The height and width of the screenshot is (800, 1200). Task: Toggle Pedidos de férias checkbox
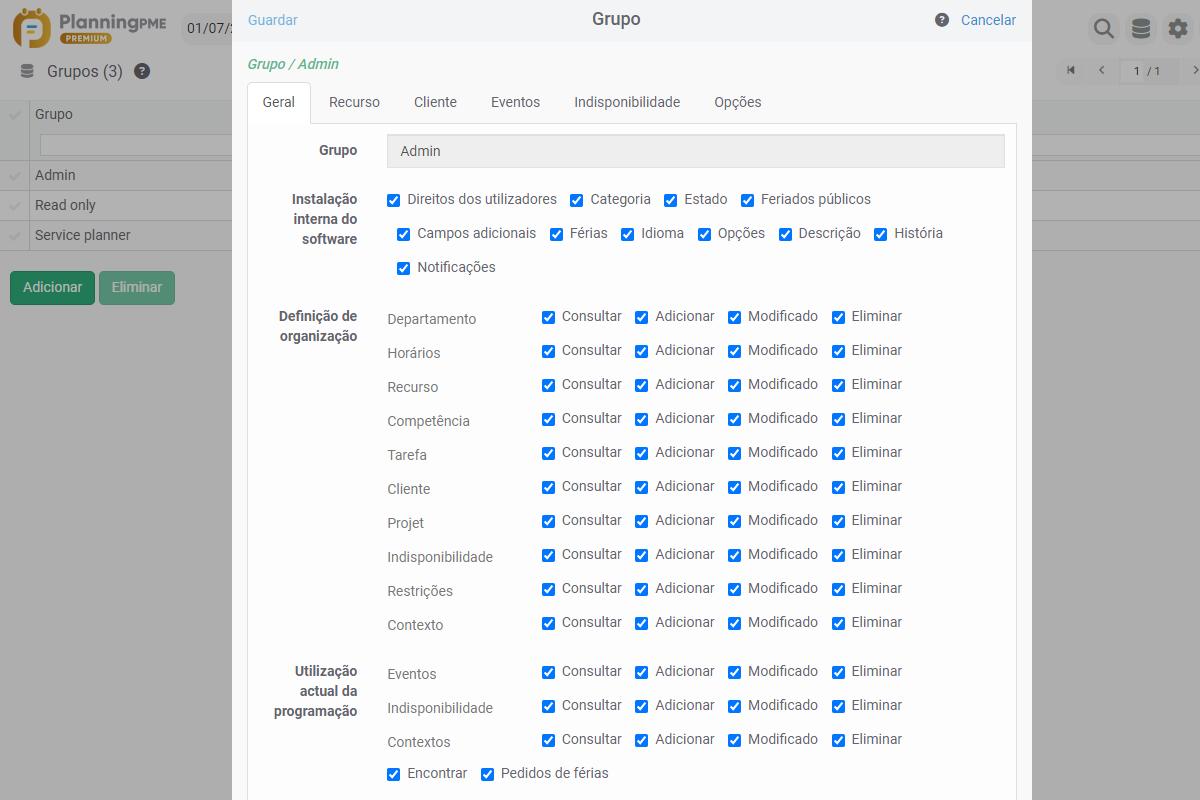[x=487, y=774]
